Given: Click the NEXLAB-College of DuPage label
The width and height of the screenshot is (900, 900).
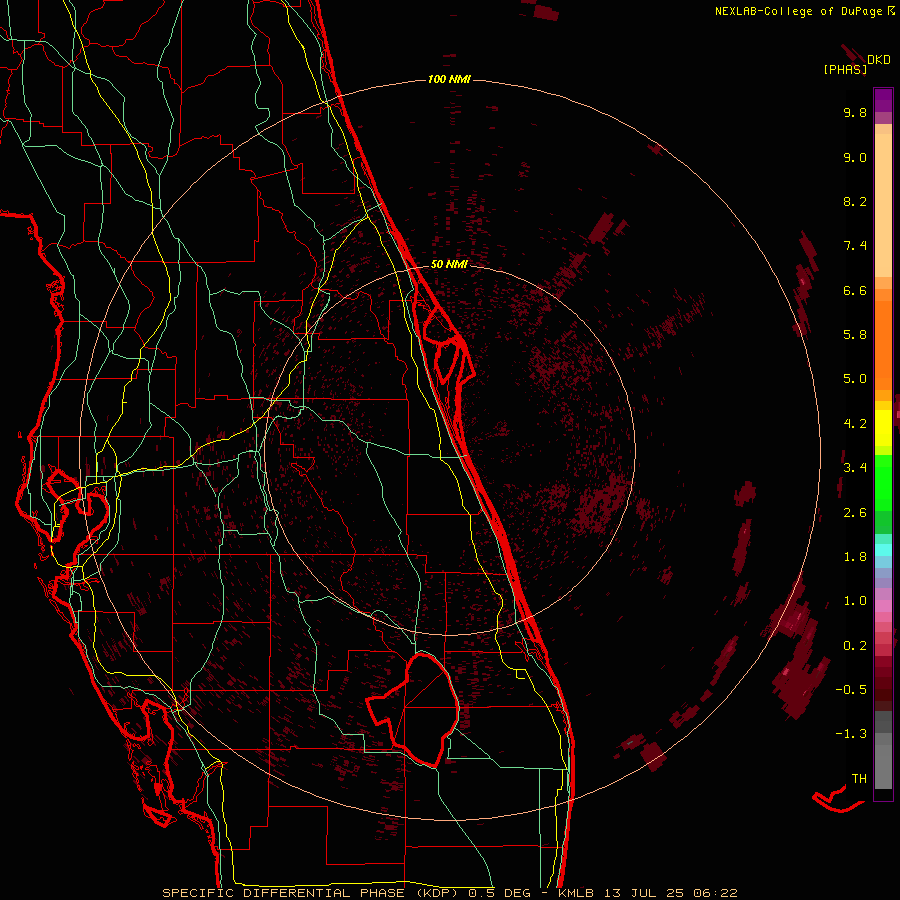Looking at the screenshot, I should pyautogui.click(x=798, y=11).
